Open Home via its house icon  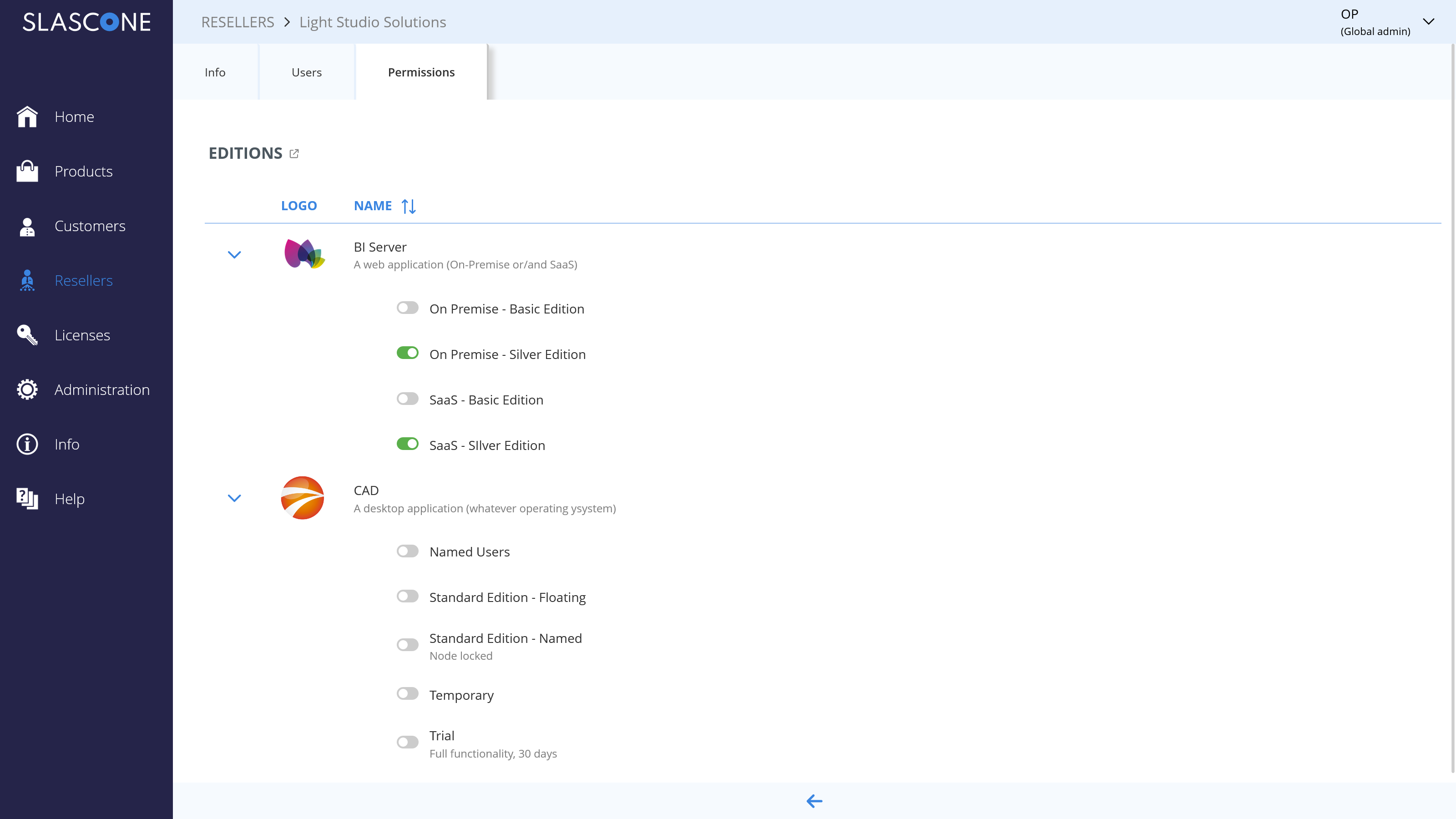coord(27,116)
